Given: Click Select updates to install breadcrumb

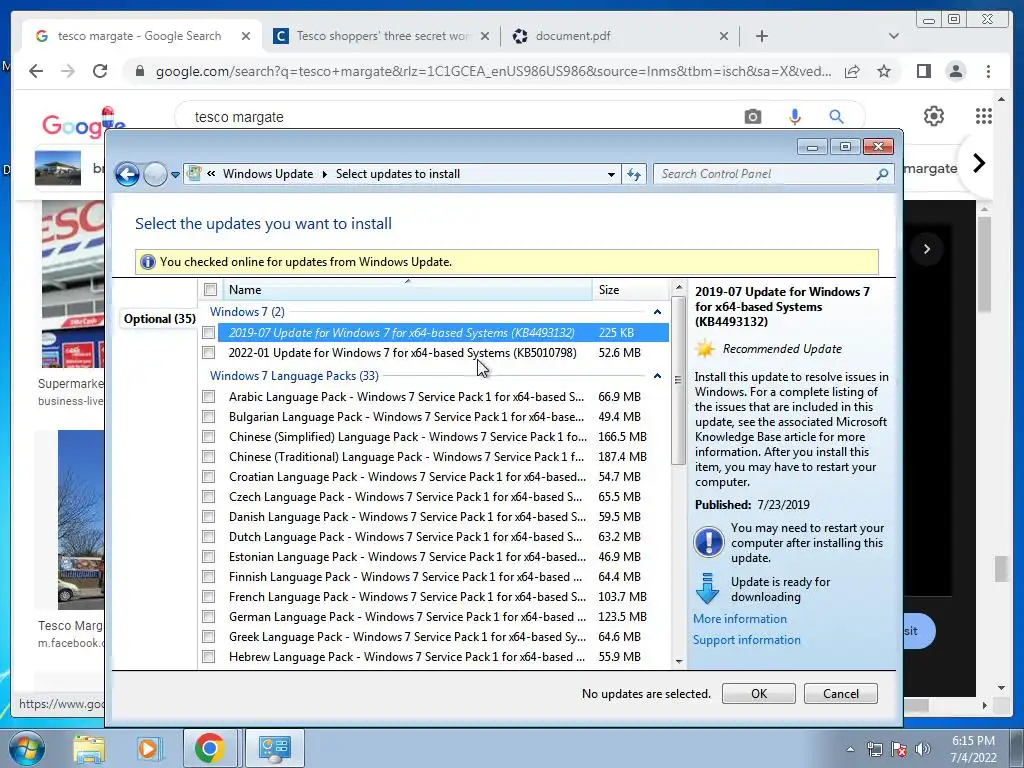Looking at the screenshot, I should coord(398,174).
